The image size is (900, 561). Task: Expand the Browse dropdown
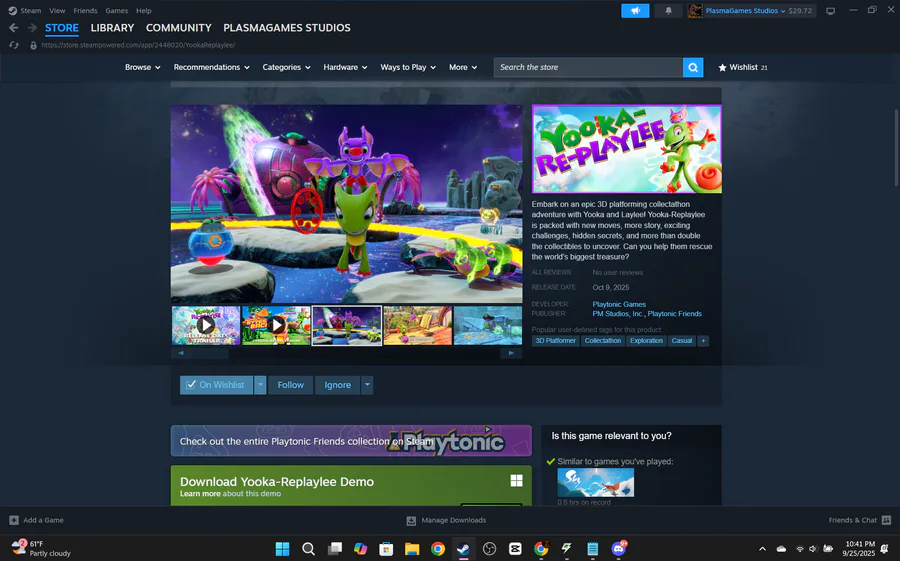[x=143, y=67]
